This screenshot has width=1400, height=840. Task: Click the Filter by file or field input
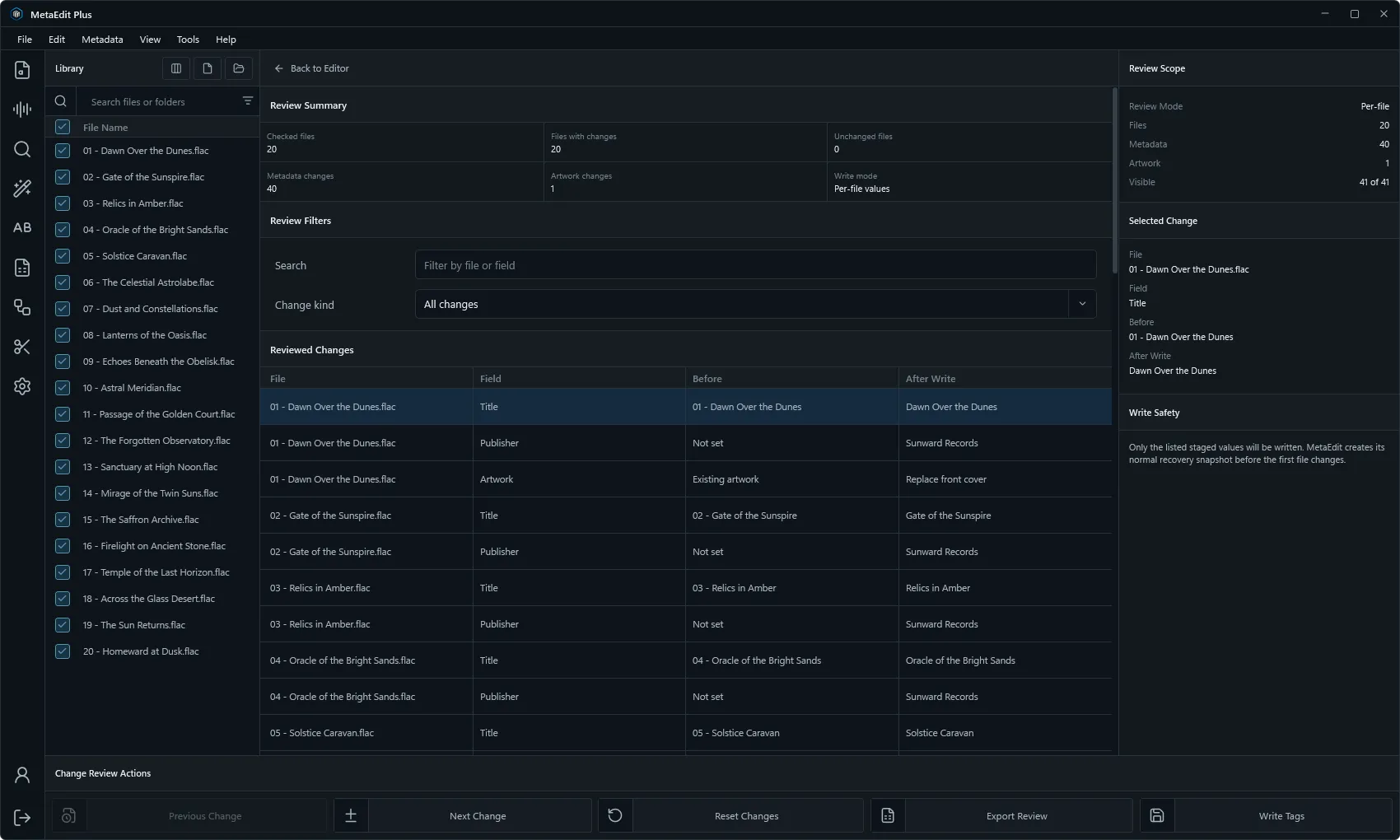coord(755,265)
